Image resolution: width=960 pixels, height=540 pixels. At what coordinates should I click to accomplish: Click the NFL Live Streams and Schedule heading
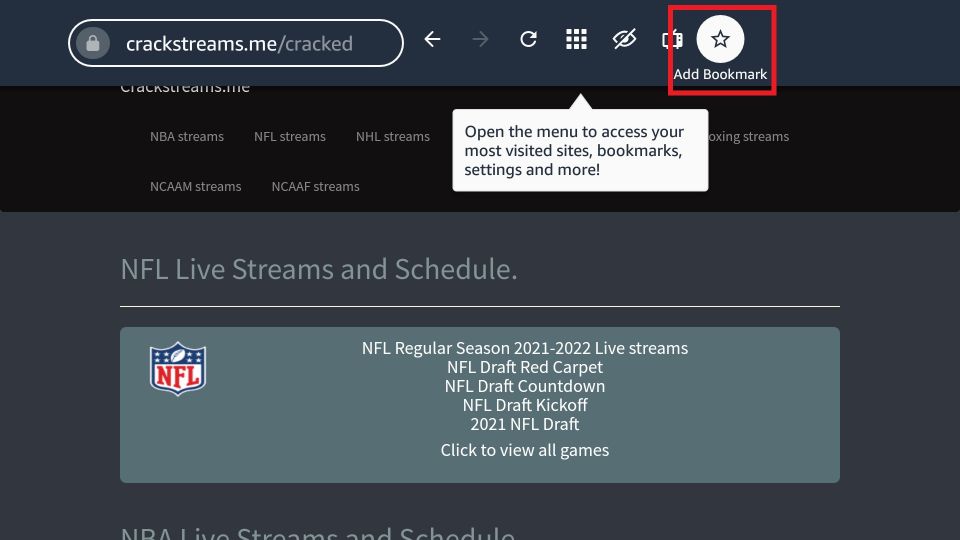tap(319, 269)
